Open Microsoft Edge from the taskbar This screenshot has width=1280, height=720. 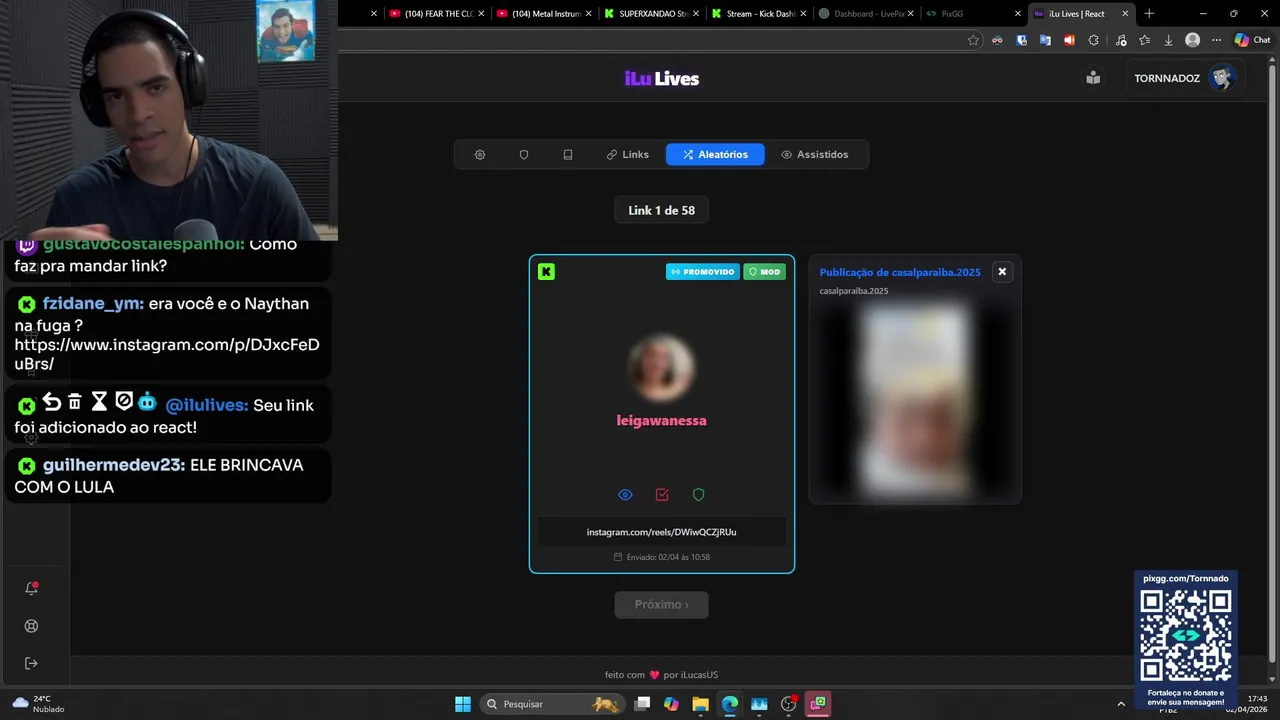coord(730,704)
